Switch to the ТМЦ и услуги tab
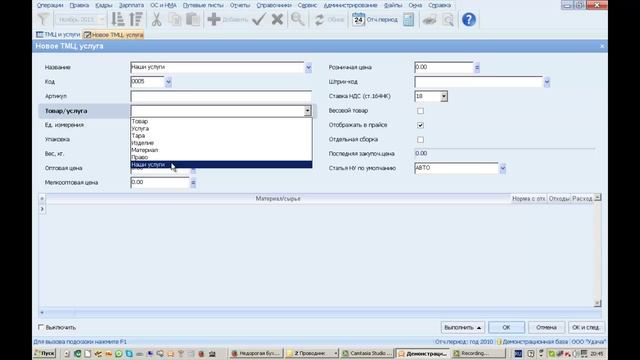Image resolution: width=640 pixels, height=360 pixels. point(58,35)
